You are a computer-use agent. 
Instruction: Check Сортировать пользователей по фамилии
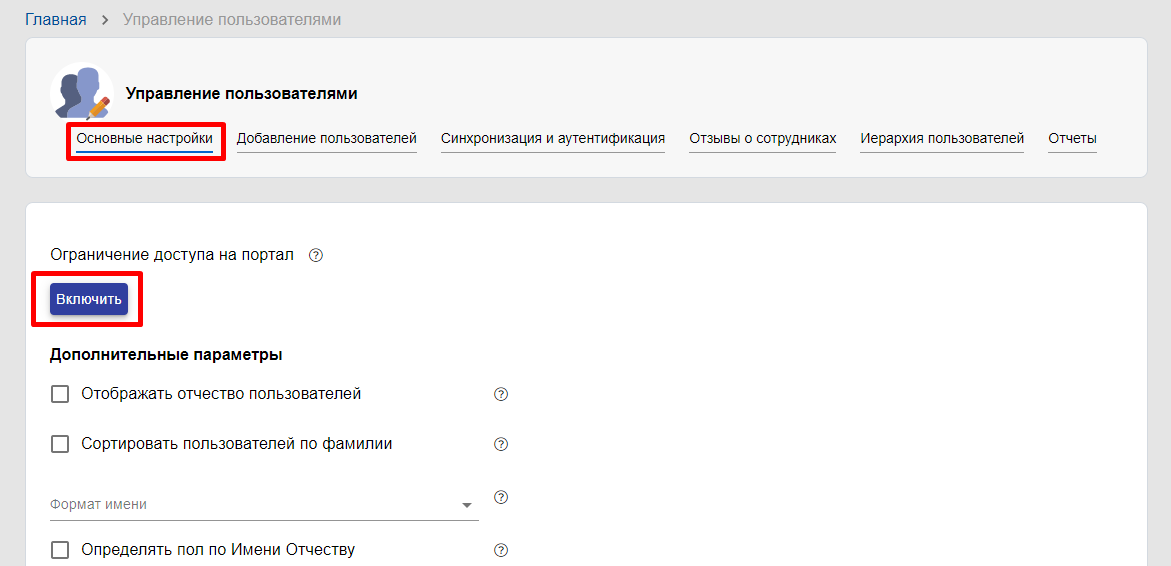[x=60, y=444]
